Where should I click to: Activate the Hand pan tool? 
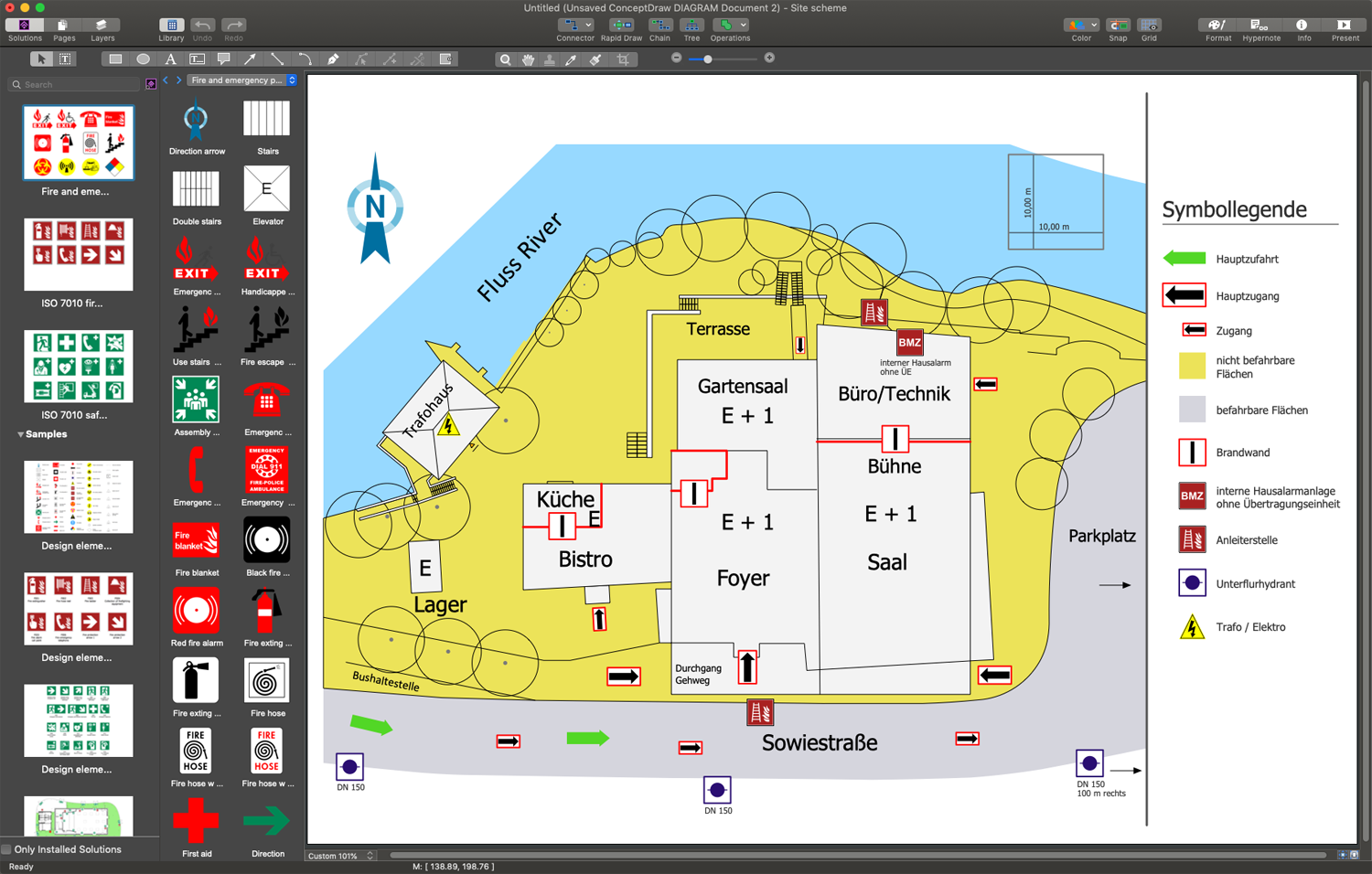click(528, 59)
